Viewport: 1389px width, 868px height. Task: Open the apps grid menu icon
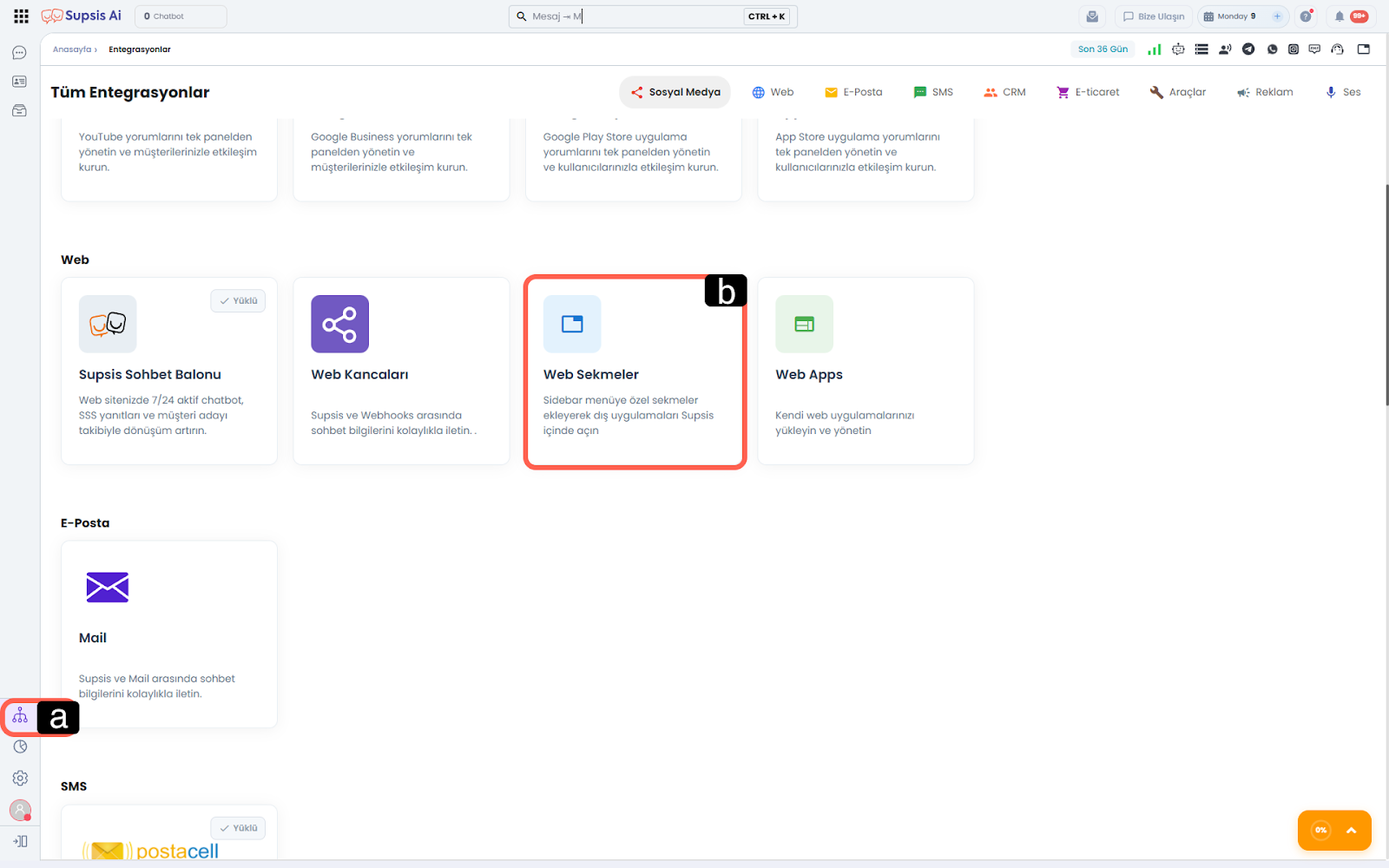coord(22,16)
